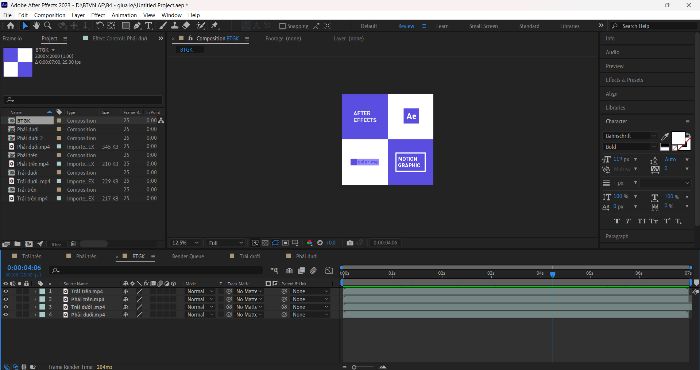The height and width of the screenshot is (370, 700).
Task: Switch to the Trái trên timeline tab
Action: [x=31, y=256]
